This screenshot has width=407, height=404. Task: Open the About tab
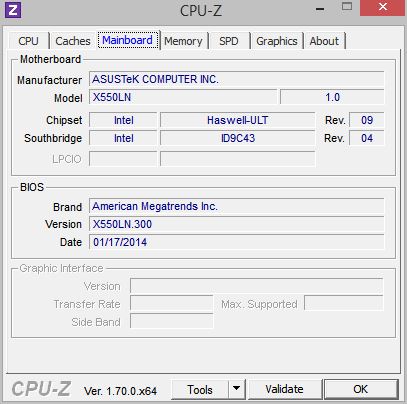tap(324, 41)
